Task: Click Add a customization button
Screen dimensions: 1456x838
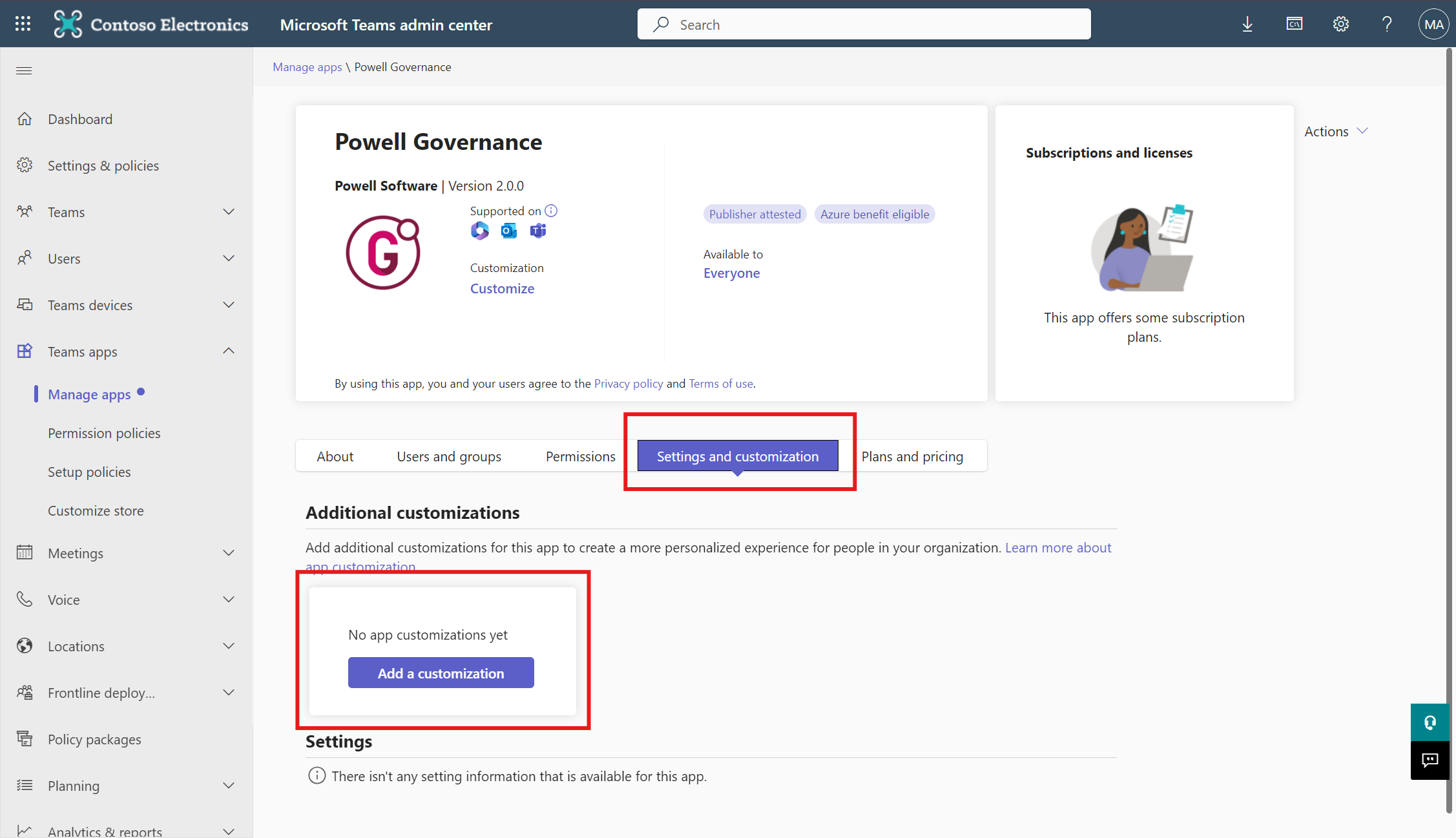Action: click(x=441, y=673)
